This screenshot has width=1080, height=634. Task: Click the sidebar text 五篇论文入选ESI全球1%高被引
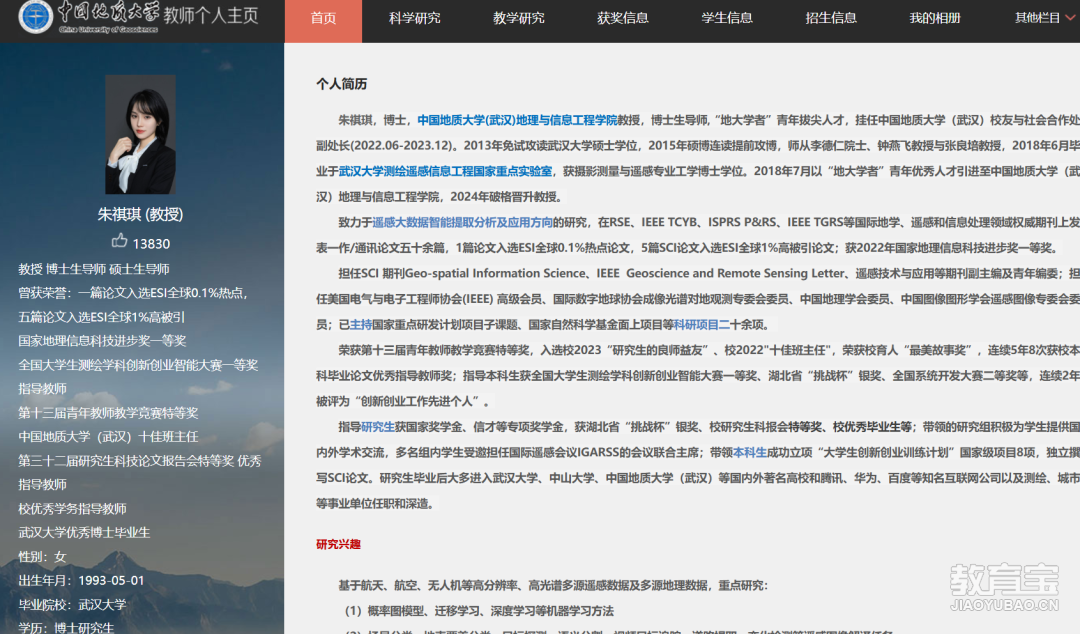[101, 317]
